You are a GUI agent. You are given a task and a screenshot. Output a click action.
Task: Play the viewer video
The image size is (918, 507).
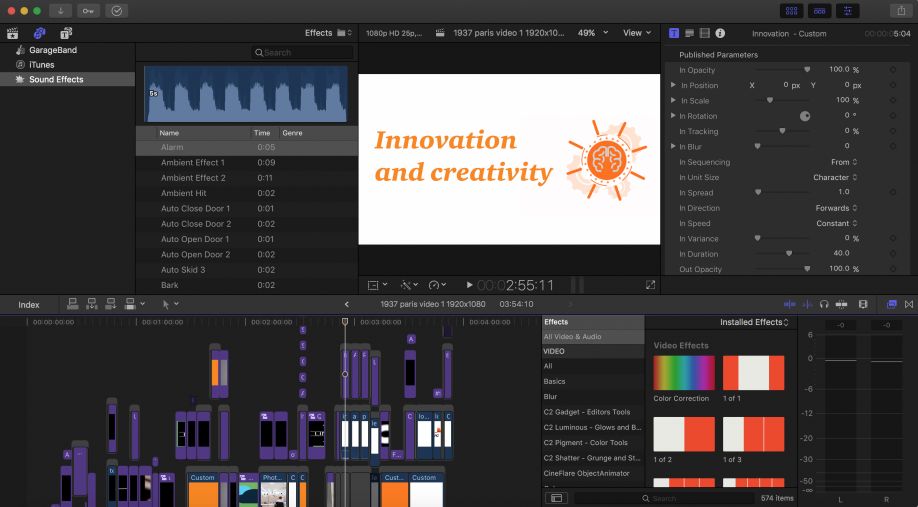469,285
